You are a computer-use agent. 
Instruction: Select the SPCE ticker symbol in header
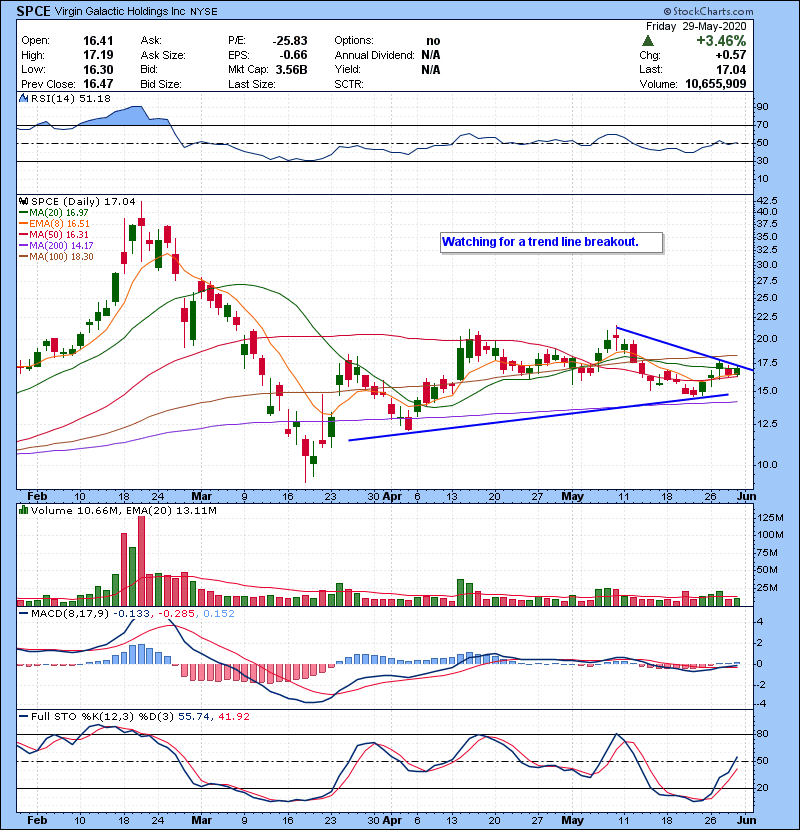[33, 11]
